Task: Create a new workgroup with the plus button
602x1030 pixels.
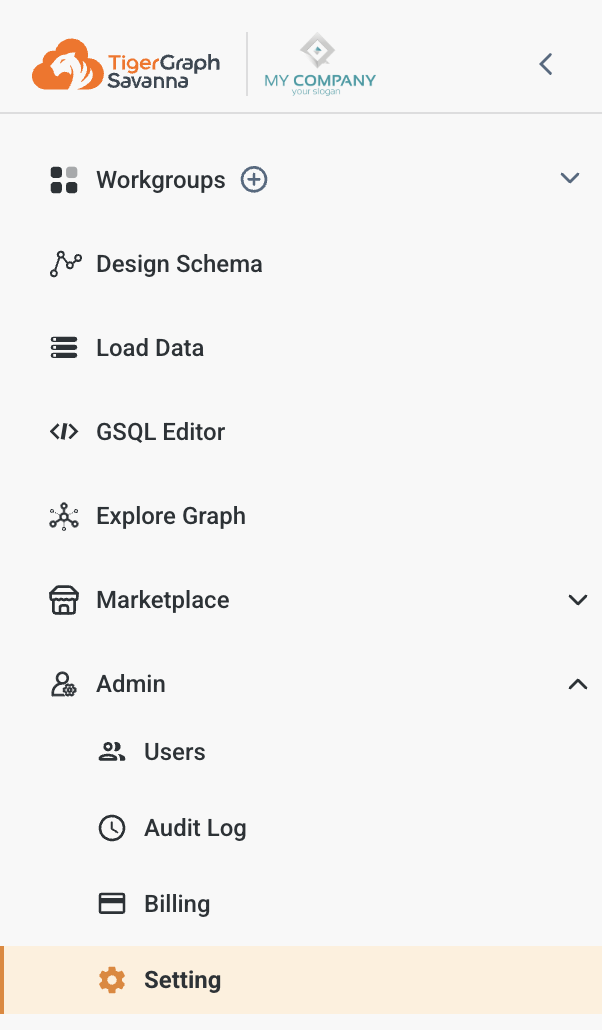Action: pyautogui.click(x=253, y=180)
